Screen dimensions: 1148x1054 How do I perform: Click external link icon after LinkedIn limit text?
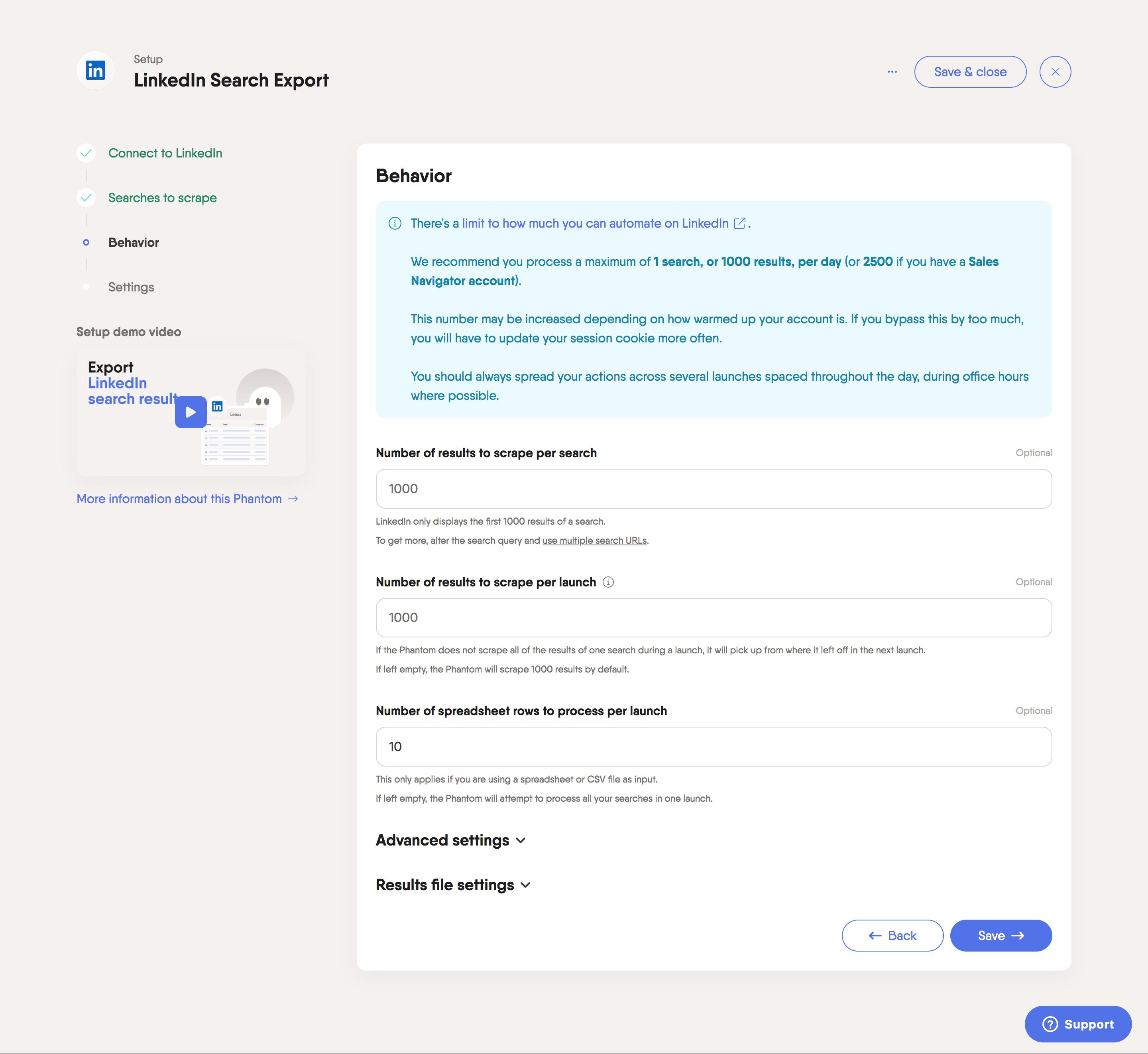point(740,224)
